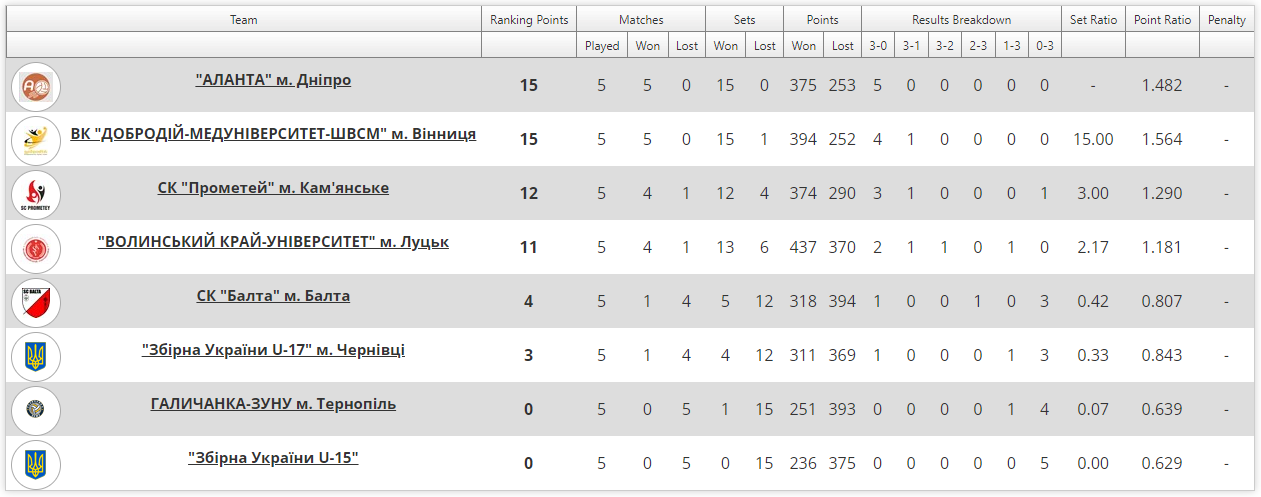Open the Збірна України U-17 м. Чернівці link
1261x497 pixels.
(273, 350)
